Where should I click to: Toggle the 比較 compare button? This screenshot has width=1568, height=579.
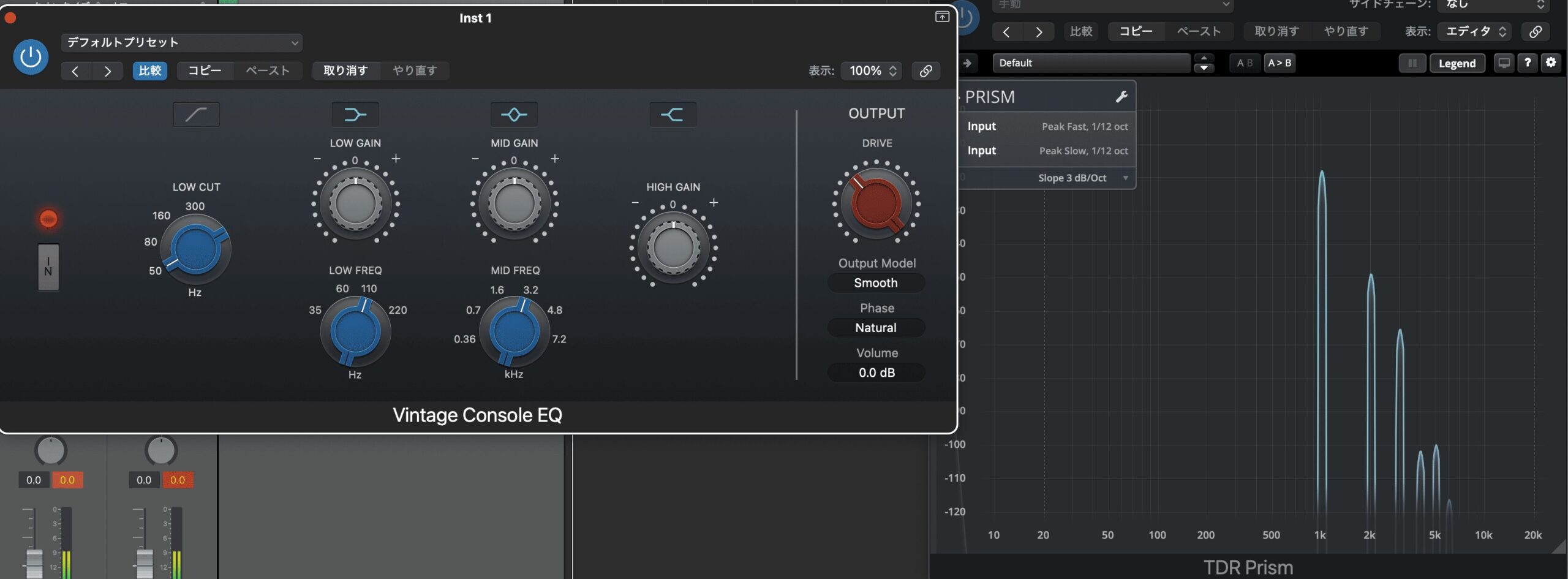pyautogui.click(x=149, y=71)
